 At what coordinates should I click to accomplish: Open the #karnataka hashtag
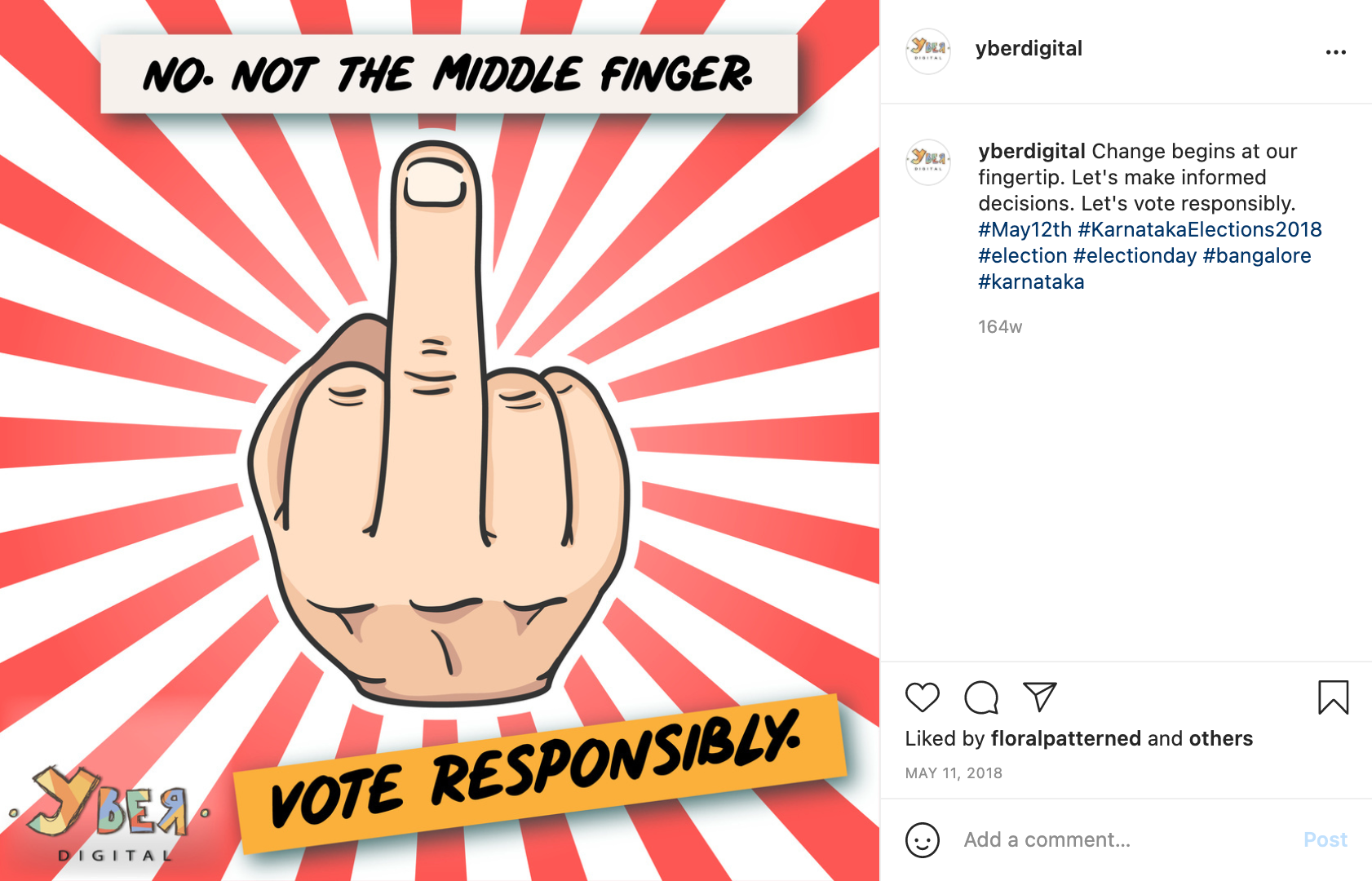[x=1031, y=282]
